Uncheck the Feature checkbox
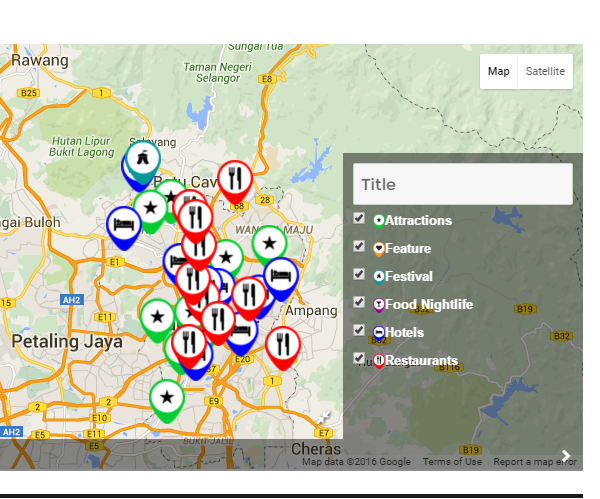The width and height of the screenshot is (600, 499). [x=359, y=246]
